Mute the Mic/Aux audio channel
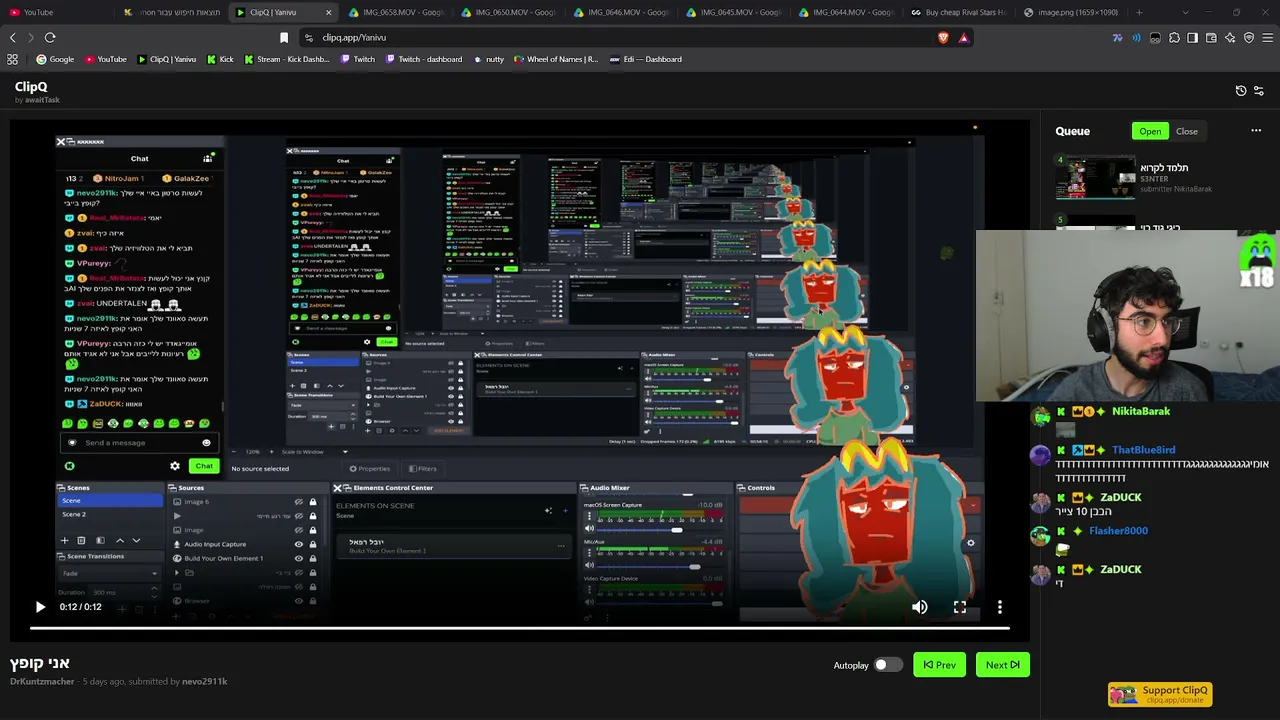This screenshot has height=720, width=1280. (x=589, y=566)
